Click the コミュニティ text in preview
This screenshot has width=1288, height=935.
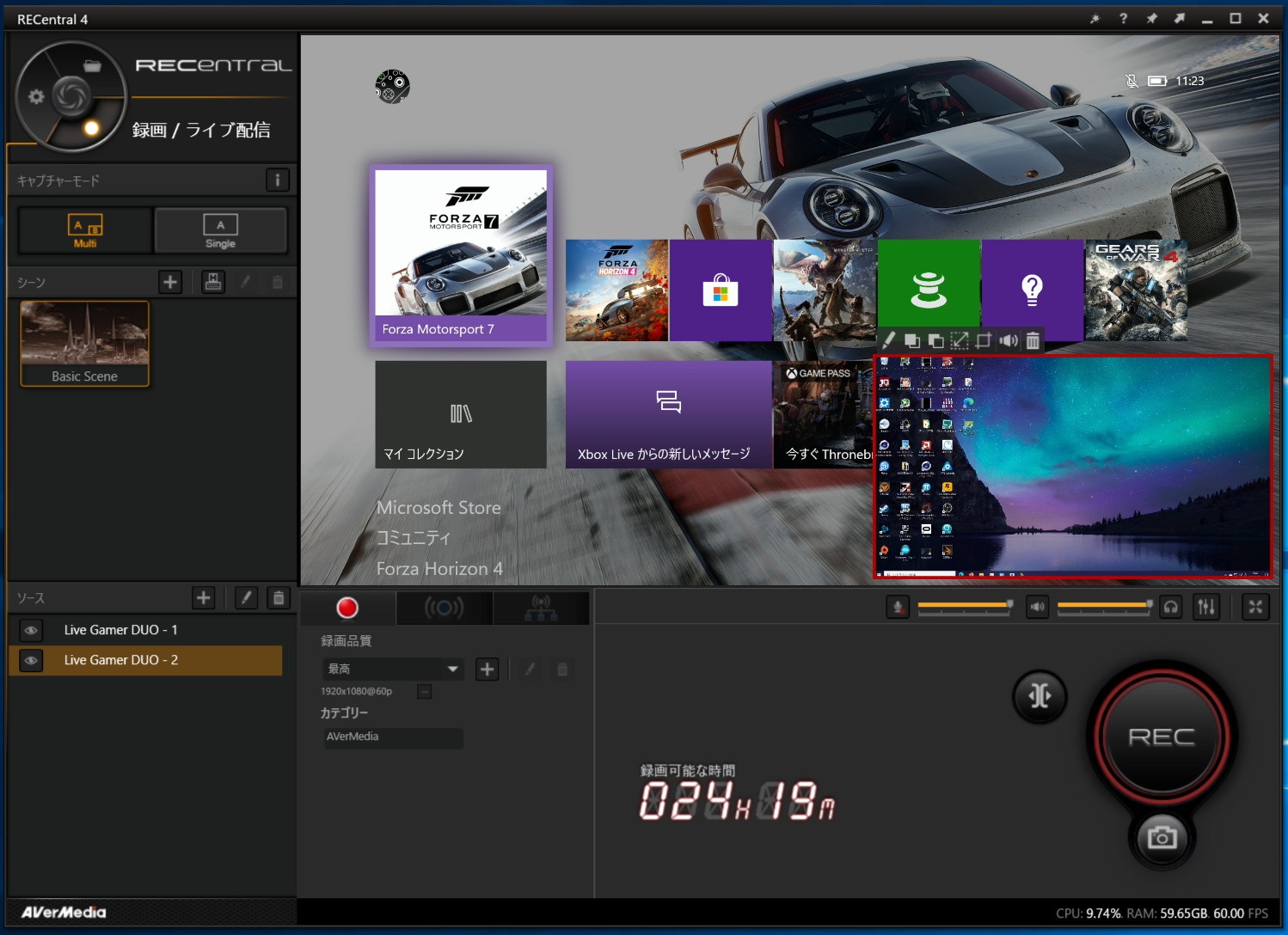(x=414, y=538)
